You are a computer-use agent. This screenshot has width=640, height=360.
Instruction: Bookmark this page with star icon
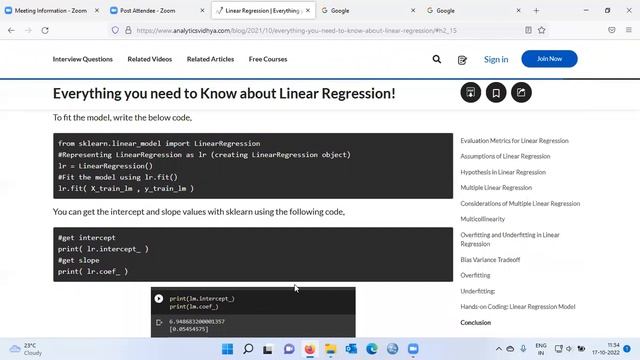tap(542, 30)
